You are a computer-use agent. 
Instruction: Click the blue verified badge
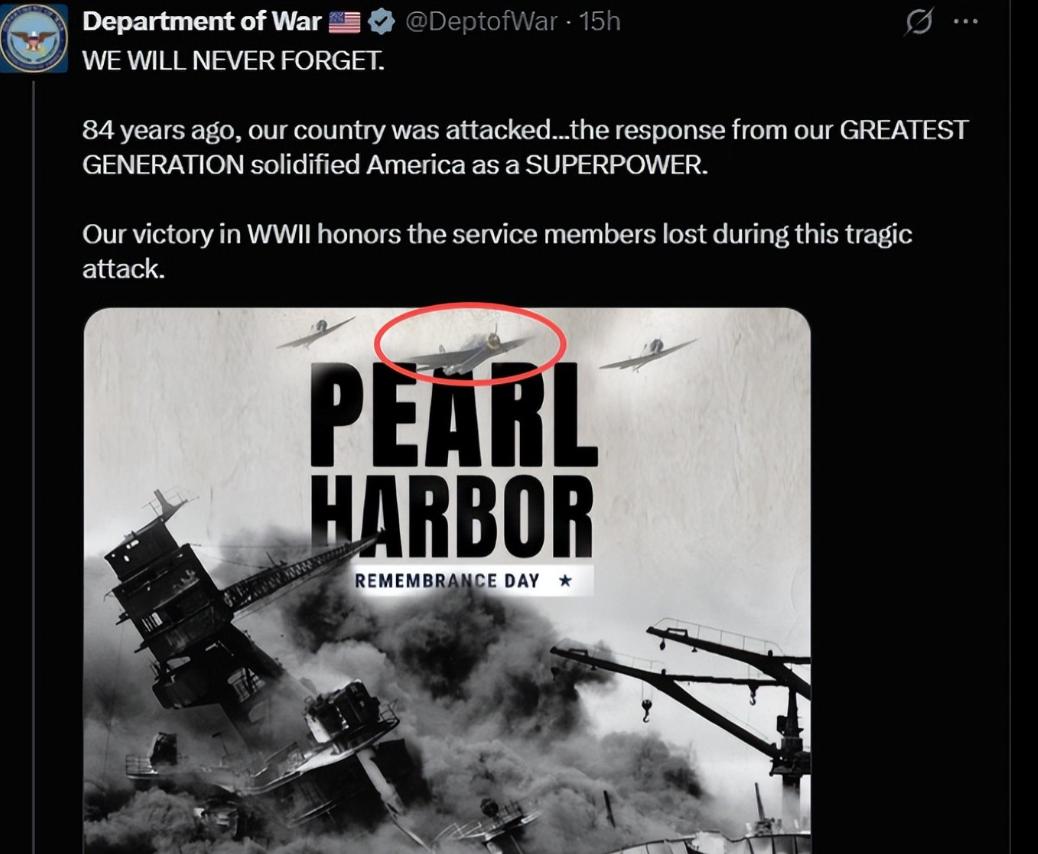pyautogui.click(x=380, y=22)
